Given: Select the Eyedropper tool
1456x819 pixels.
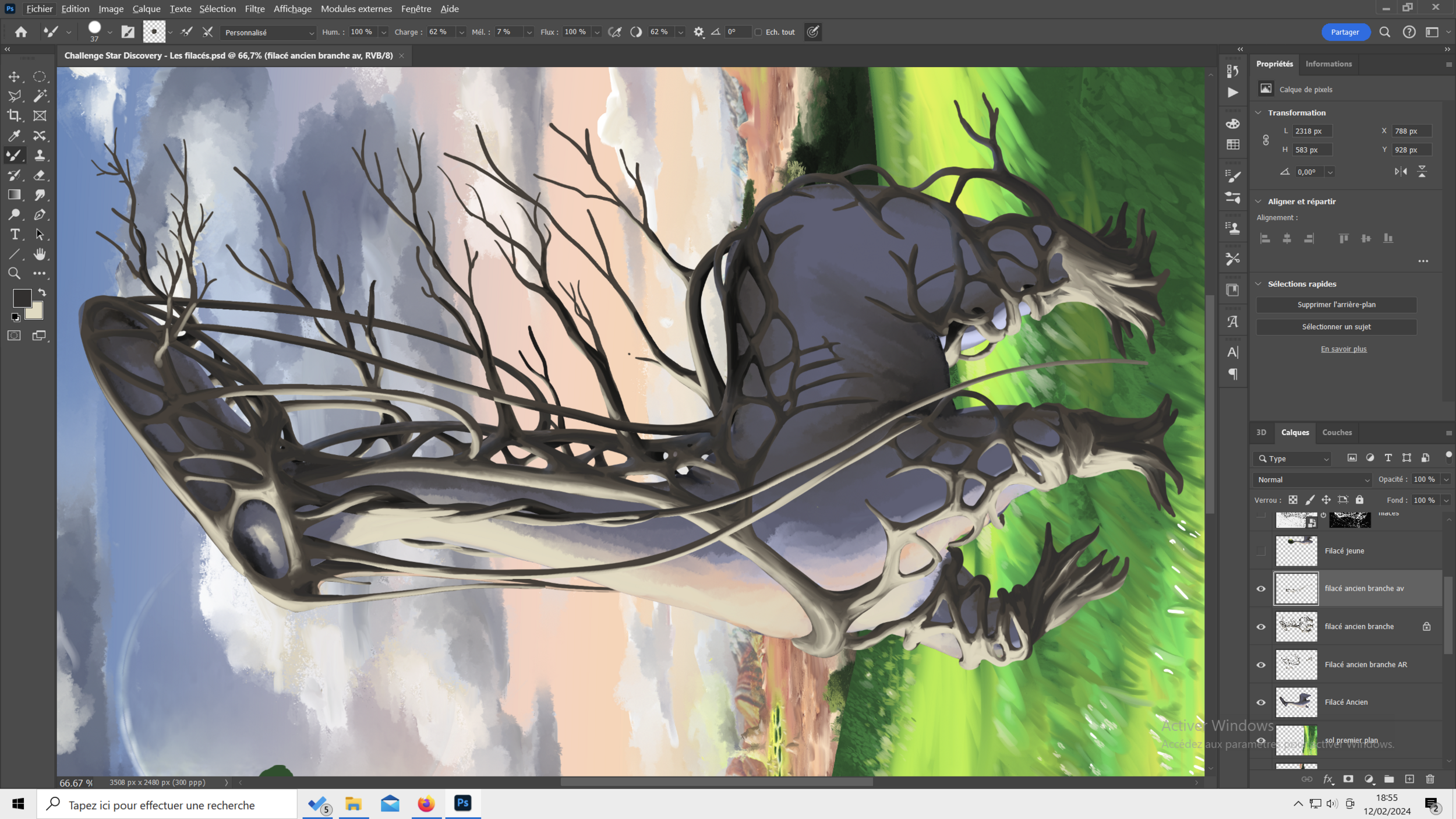Looking at the screenshot, I should [x=14, y=136].
